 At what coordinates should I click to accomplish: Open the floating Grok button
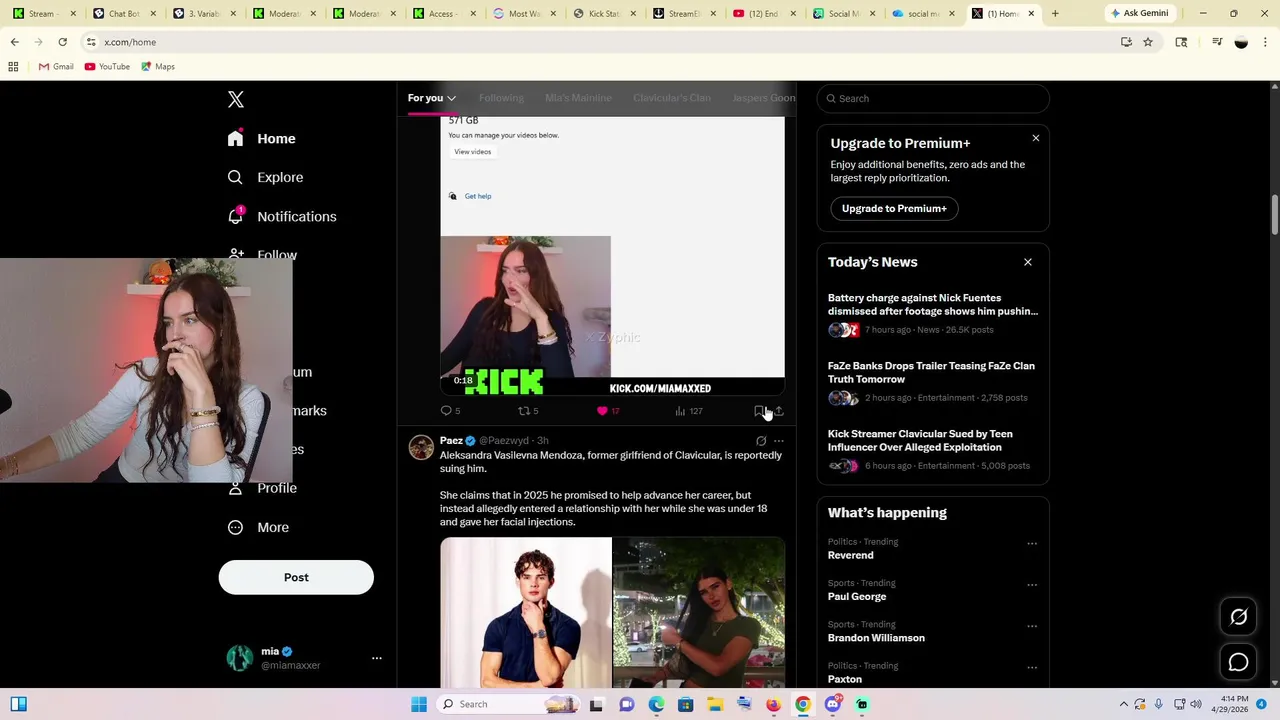pos(1238,617)
